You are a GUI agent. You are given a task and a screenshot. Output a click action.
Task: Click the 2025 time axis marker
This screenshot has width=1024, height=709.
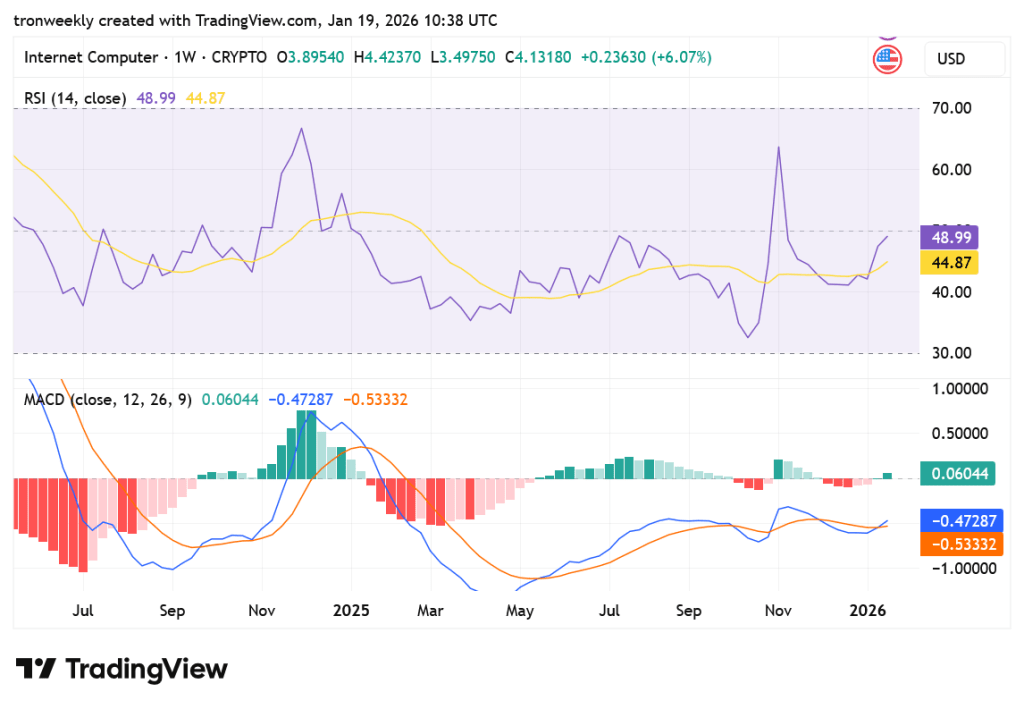pos(351,611)
